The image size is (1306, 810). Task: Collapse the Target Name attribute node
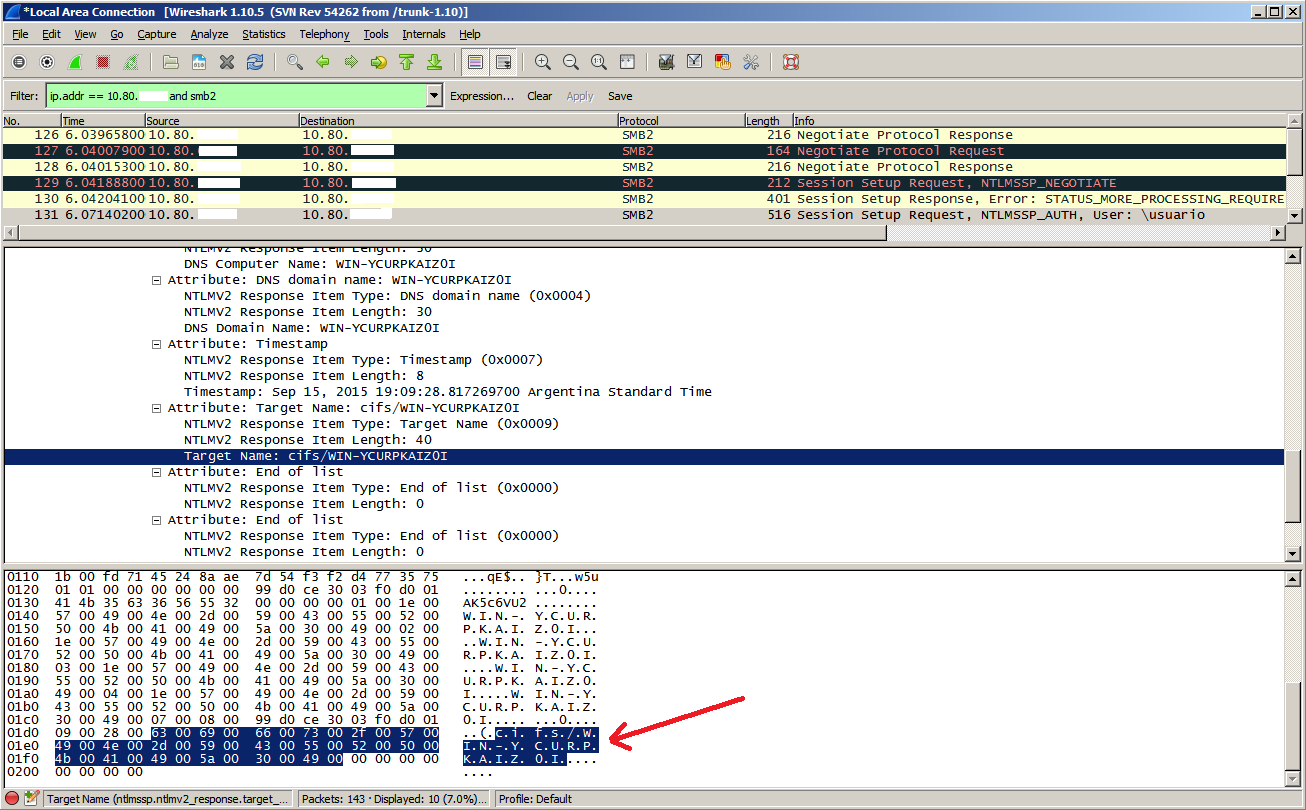(x=157, y=408)
